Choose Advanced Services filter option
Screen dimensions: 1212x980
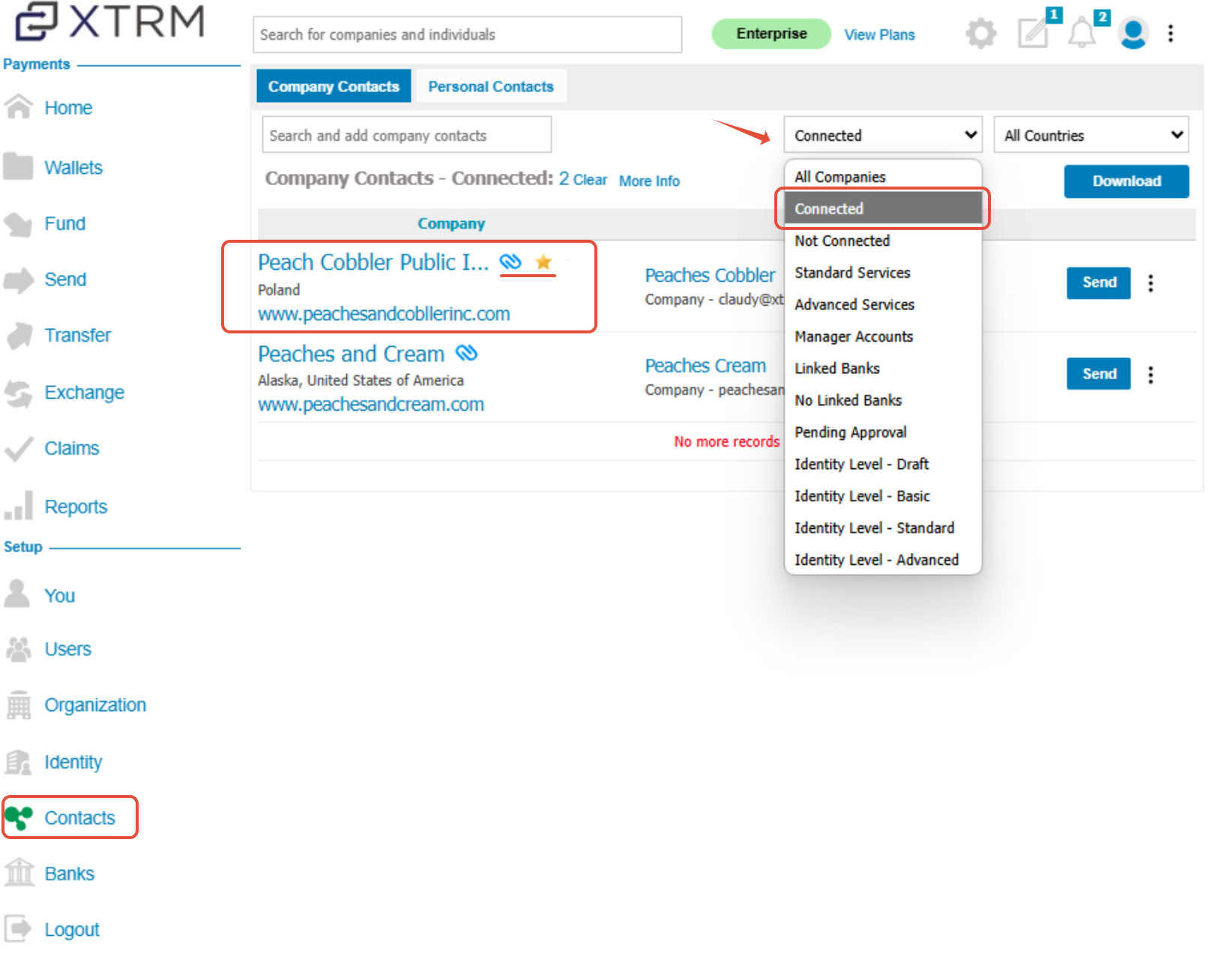tap(883, 304)
